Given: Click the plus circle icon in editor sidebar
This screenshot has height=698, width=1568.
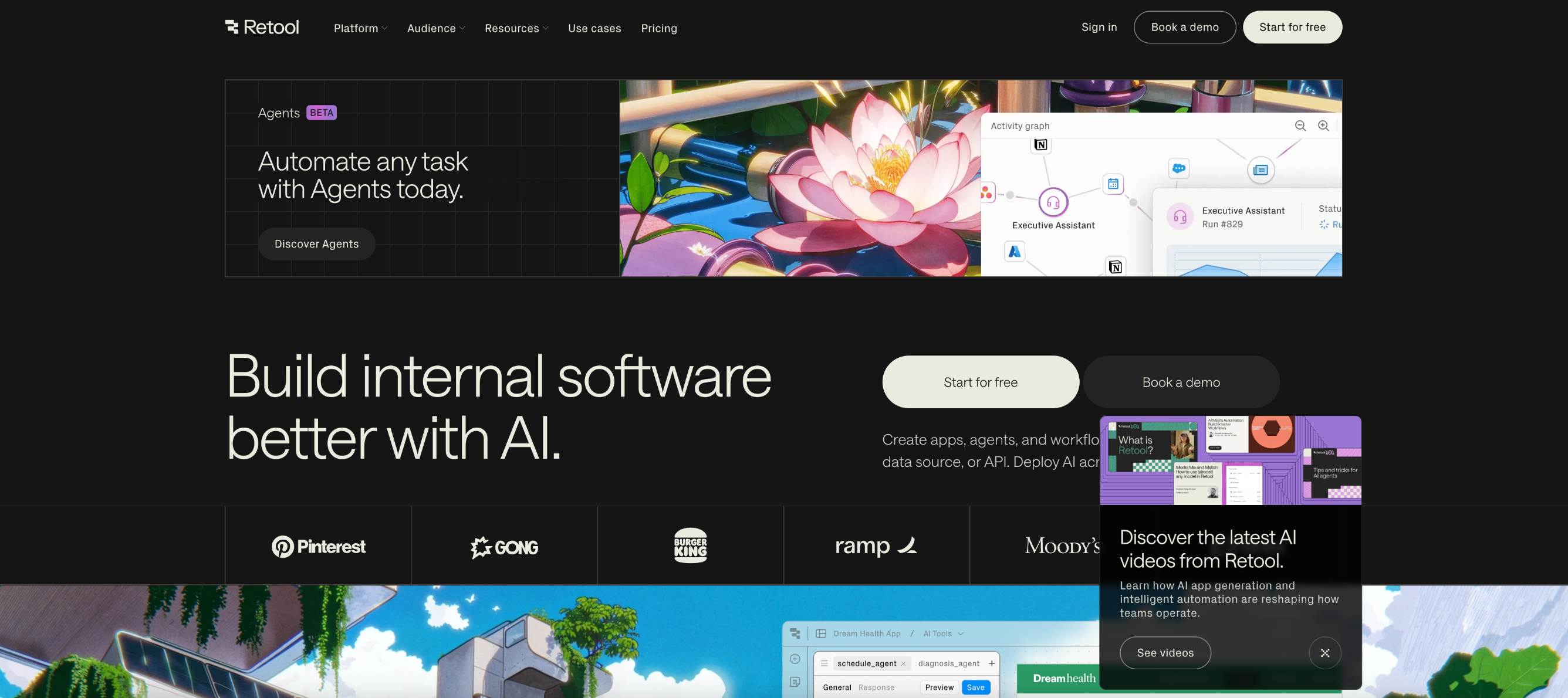Looking at the screenshot, I should point(795,659).
